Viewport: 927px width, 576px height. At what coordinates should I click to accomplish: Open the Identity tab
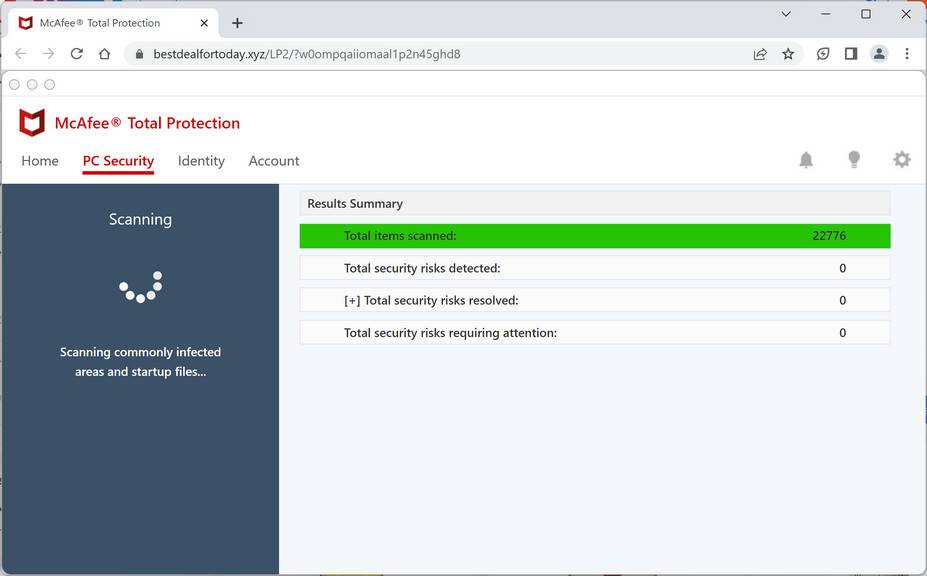(x=201, y=161)
